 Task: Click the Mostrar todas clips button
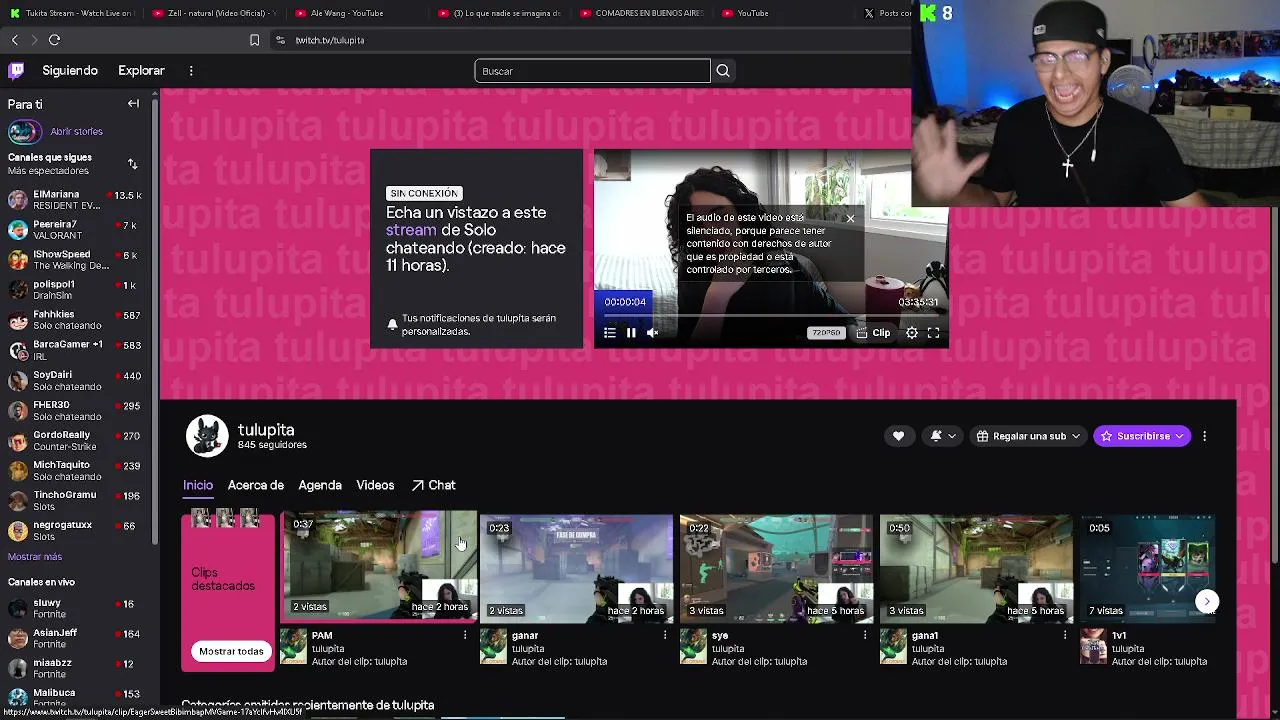tap(231, 651)
